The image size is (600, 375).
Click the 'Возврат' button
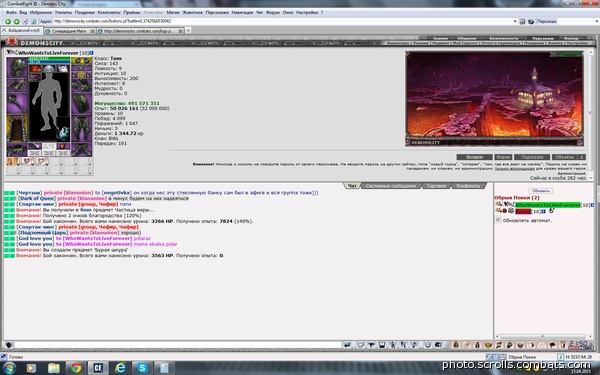coord(474,157)
